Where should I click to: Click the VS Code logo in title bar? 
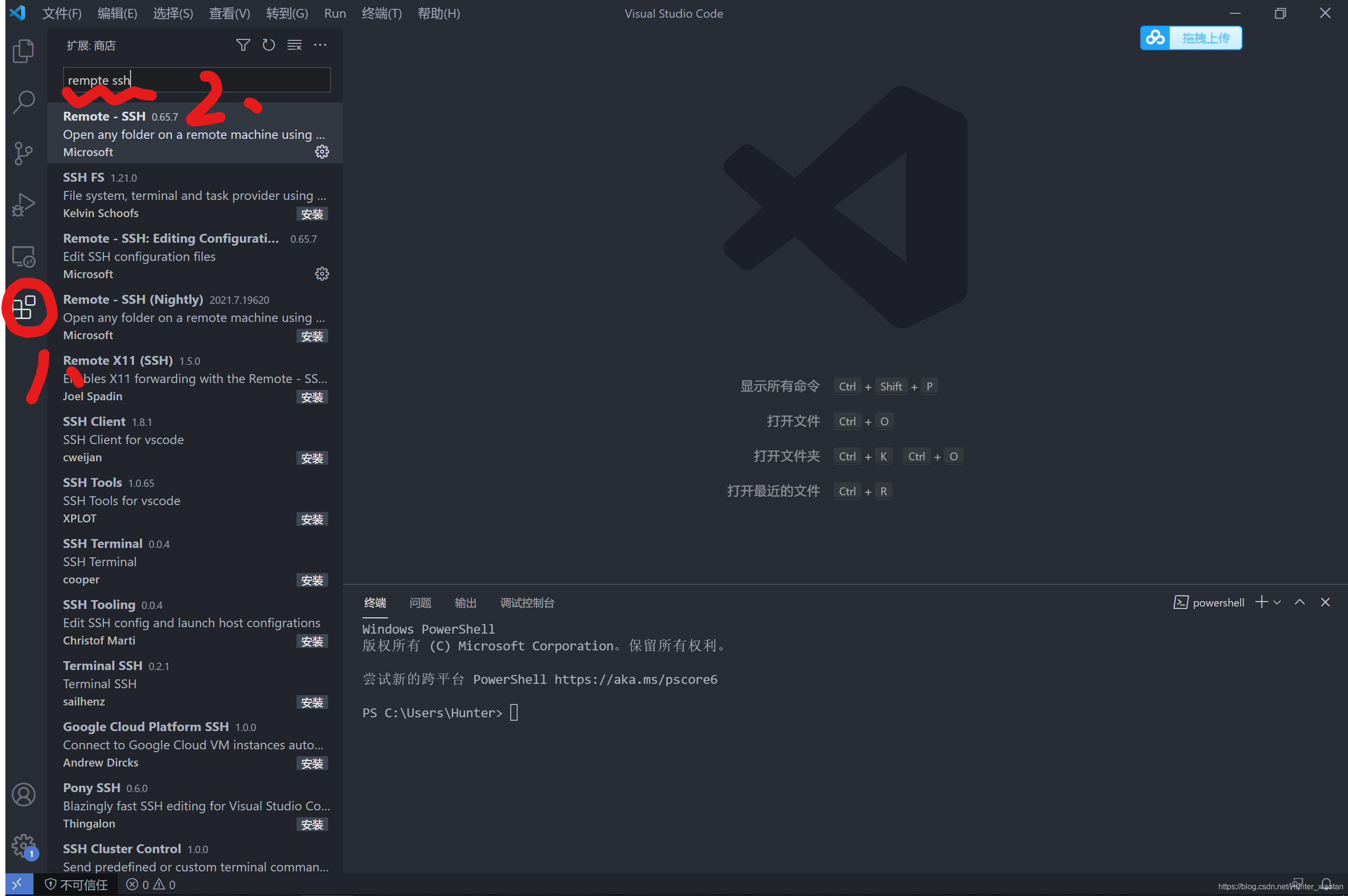pos(18,13)
